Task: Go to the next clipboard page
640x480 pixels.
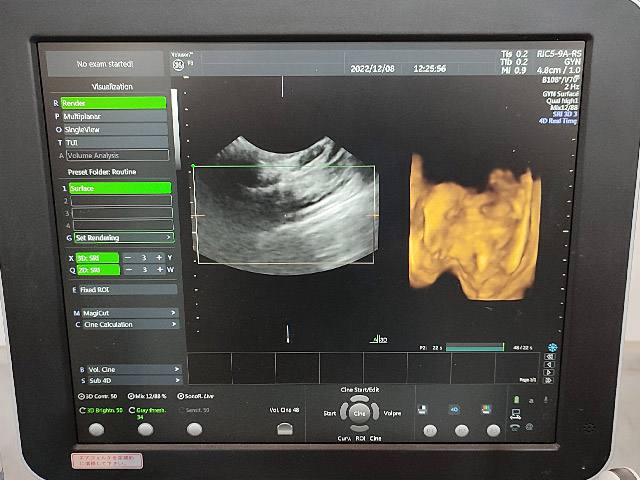Action: (x=549, y=372)
